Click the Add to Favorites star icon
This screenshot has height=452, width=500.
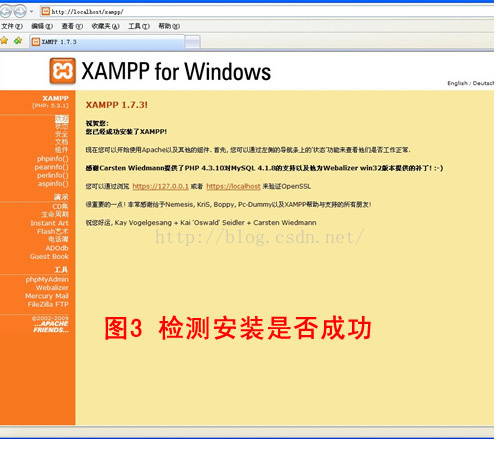pyautogui.click(x=18, y=41)
